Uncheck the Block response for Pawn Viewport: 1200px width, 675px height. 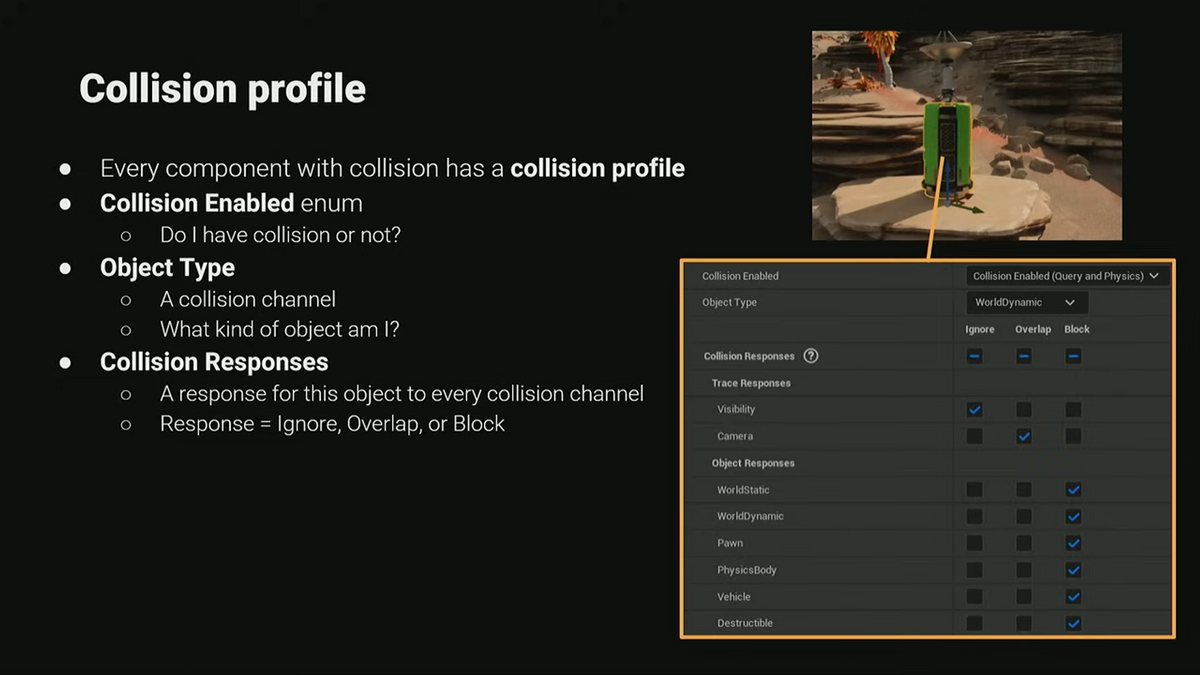[x=1074, y=543]
